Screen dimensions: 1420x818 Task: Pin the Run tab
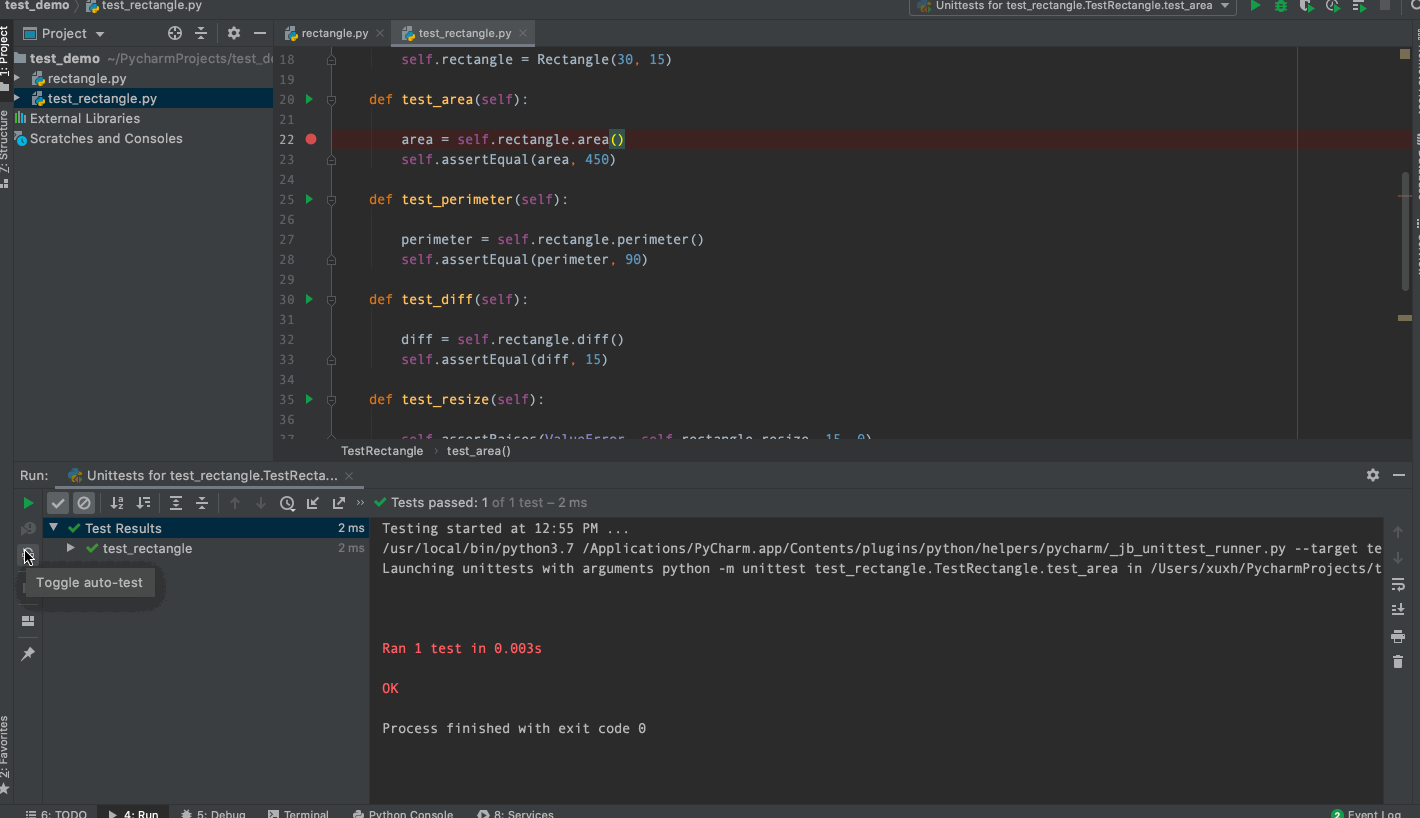tap(28, 654)
